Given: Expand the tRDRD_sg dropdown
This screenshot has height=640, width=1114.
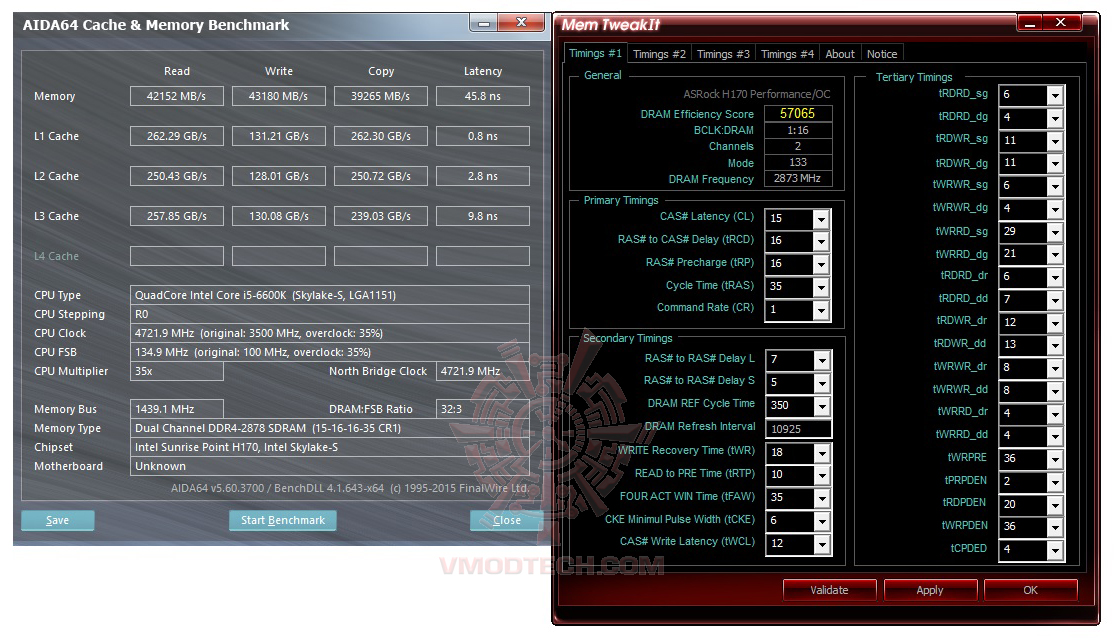Looking at the screenshot, I should 1055,94.
